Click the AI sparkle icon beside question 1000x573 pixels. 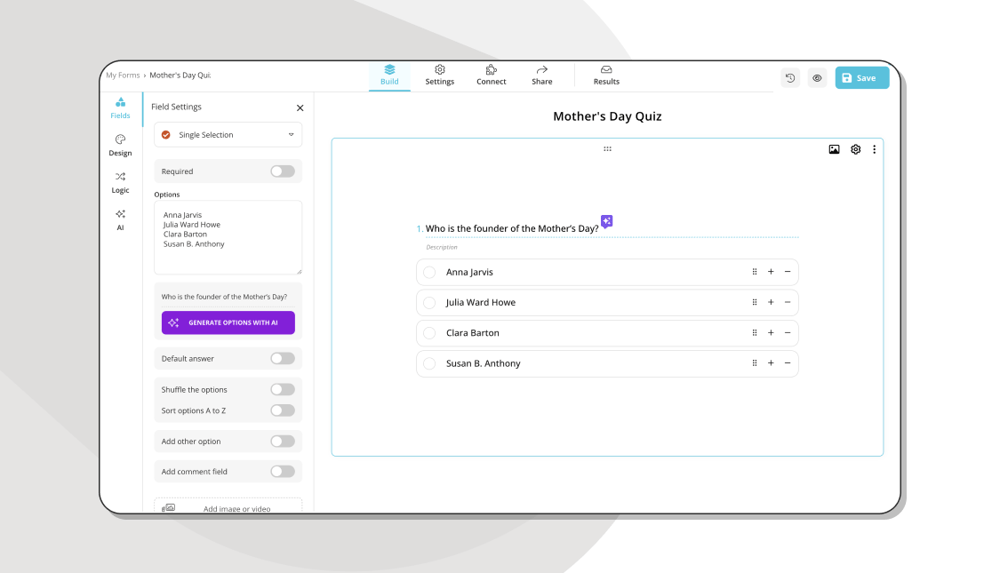coord(607,221)
